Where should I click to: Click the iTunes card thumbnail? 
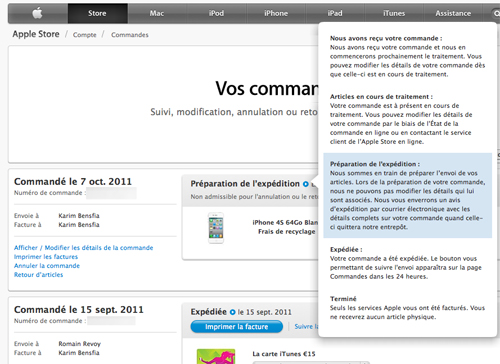click(x=216, y=356)
